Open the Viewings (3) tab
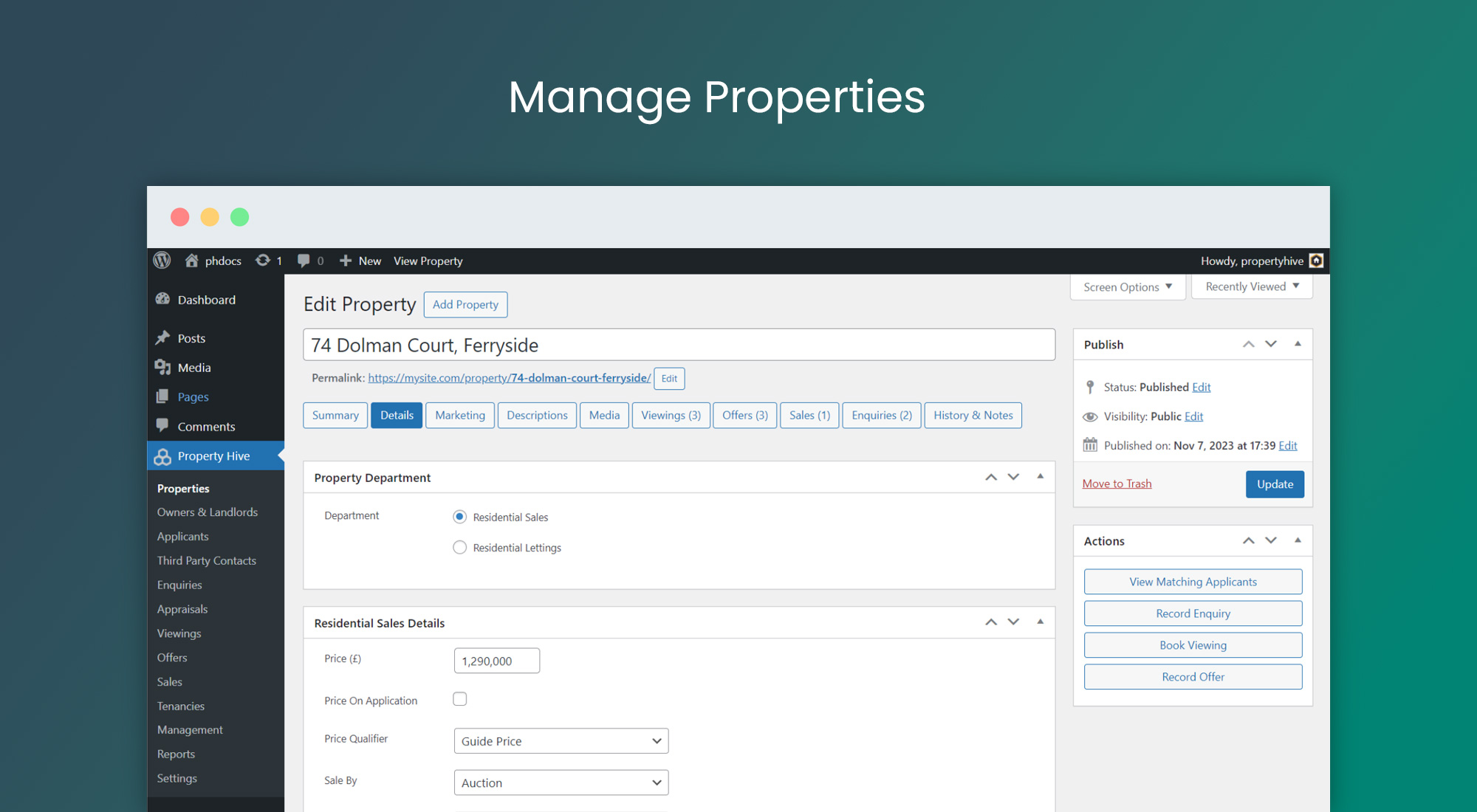 [x=671, y=415]
